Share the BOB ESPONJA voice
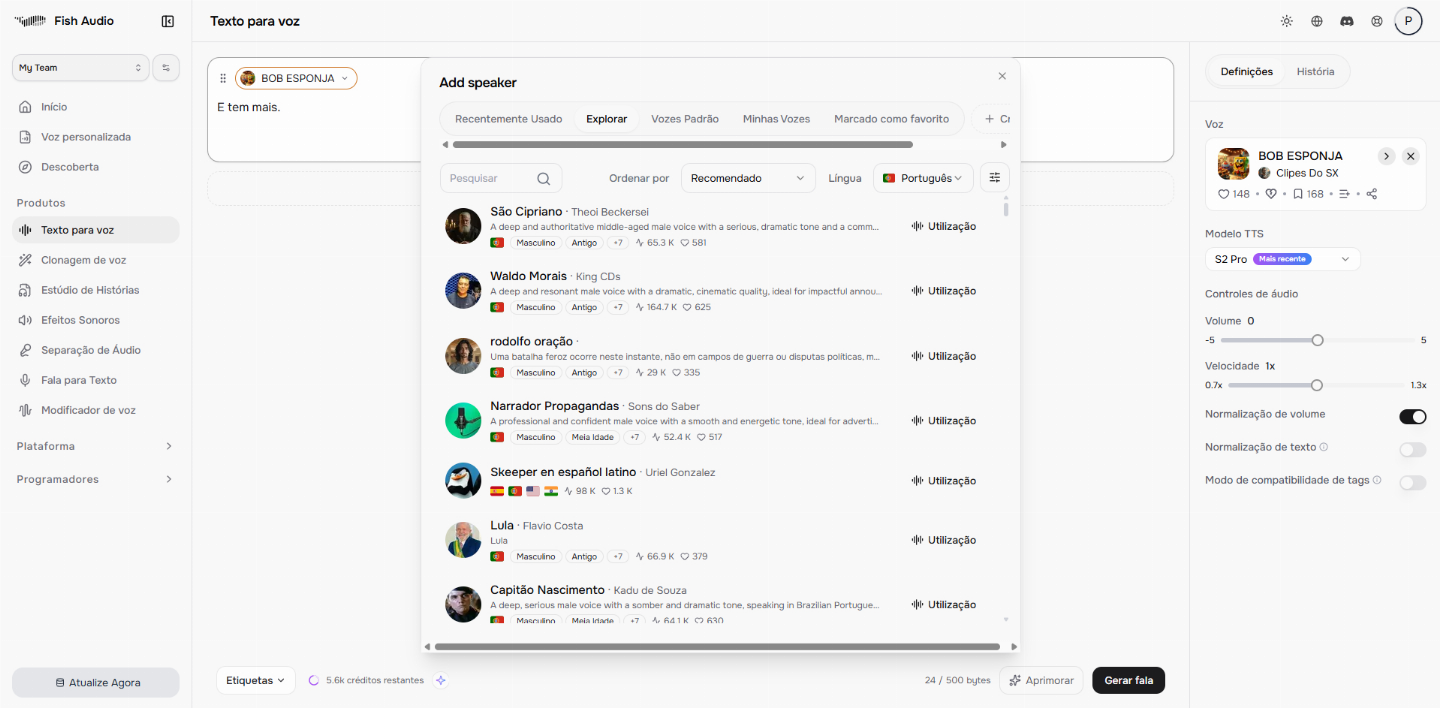This screenshot has height=708, width=1440. pos(1372,194)
